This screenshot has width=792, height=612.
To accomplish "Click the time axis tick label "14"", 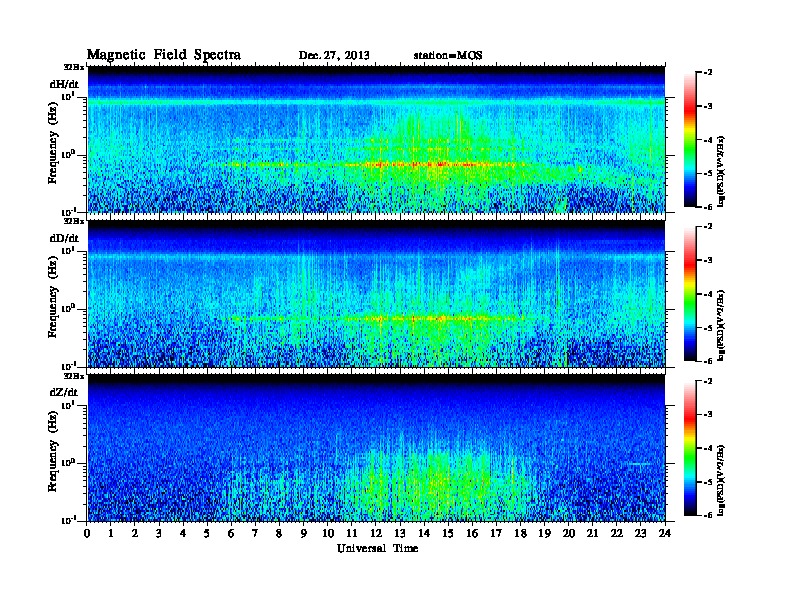I will coord(424,533).
